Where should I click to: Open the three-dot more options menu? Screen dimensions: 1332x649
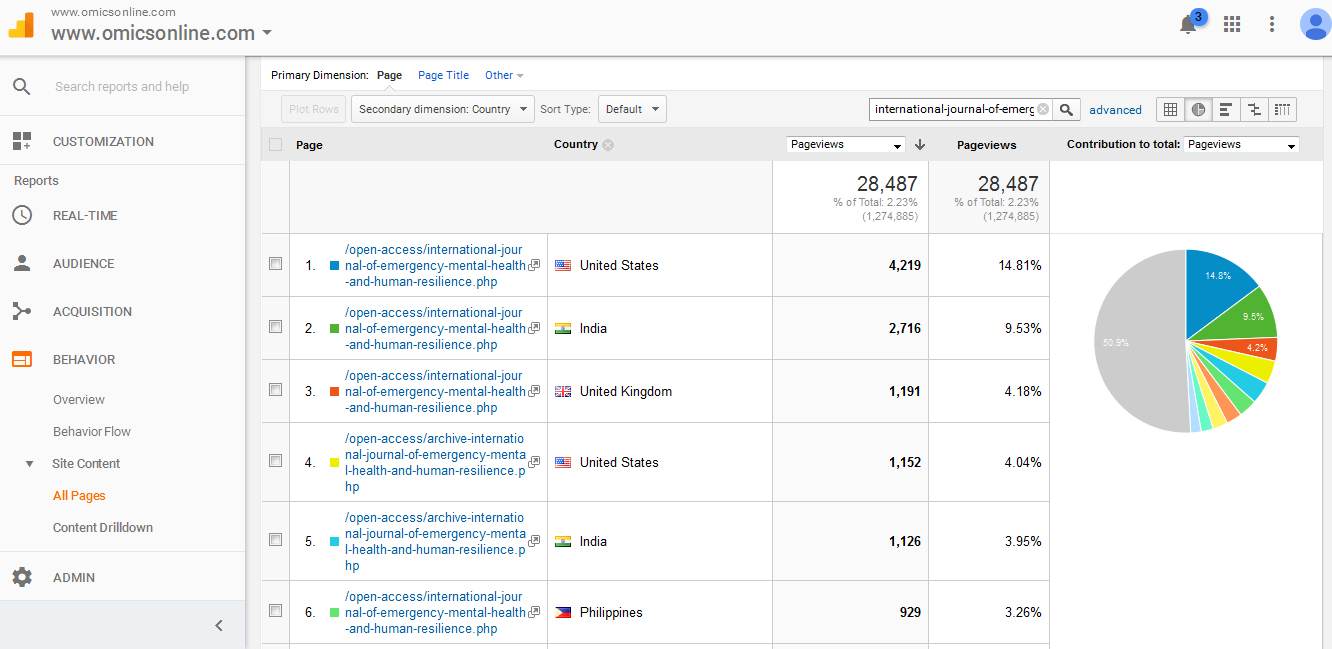coord(1272,24)
